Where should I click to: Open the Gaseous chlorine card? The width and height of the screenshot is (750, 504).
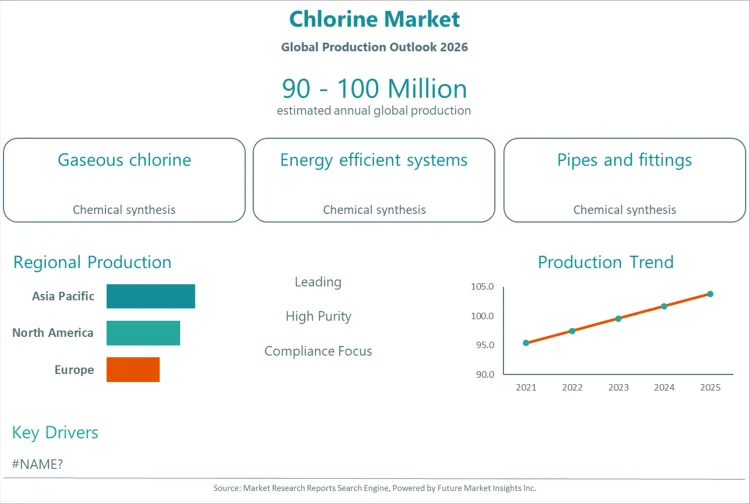pyautogui.click(x=124, y=180)
